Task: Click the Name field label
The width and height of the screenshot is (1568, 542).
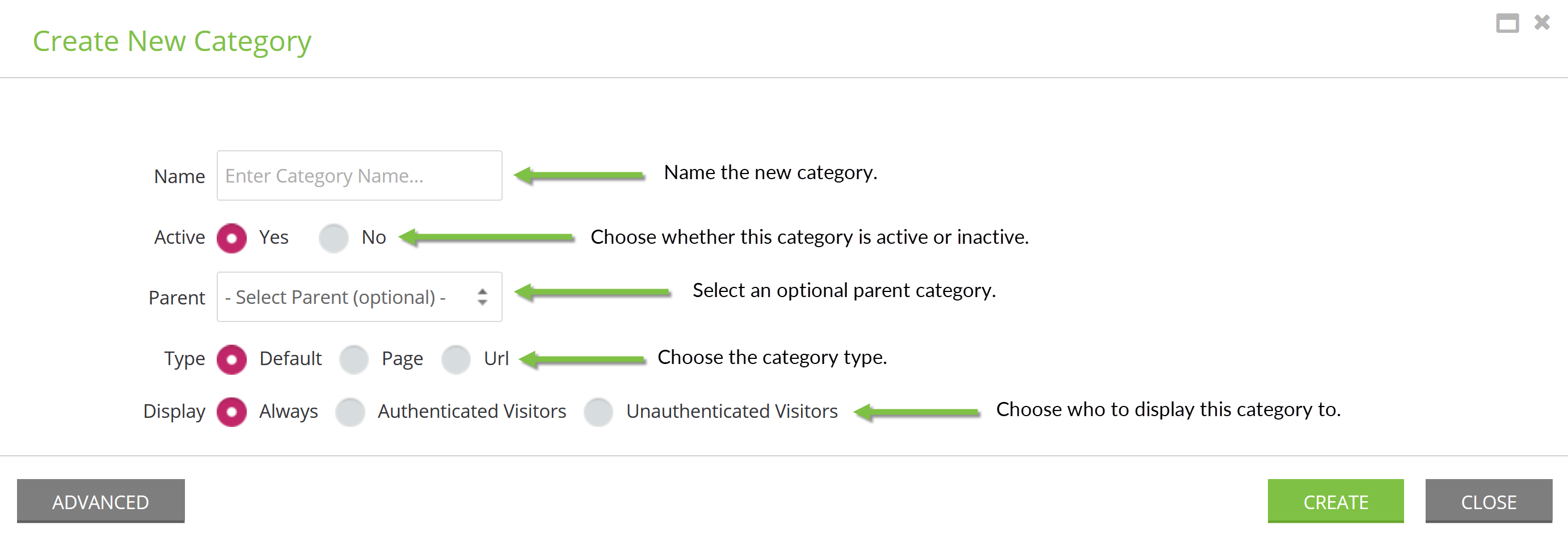Action: (180, 176)
